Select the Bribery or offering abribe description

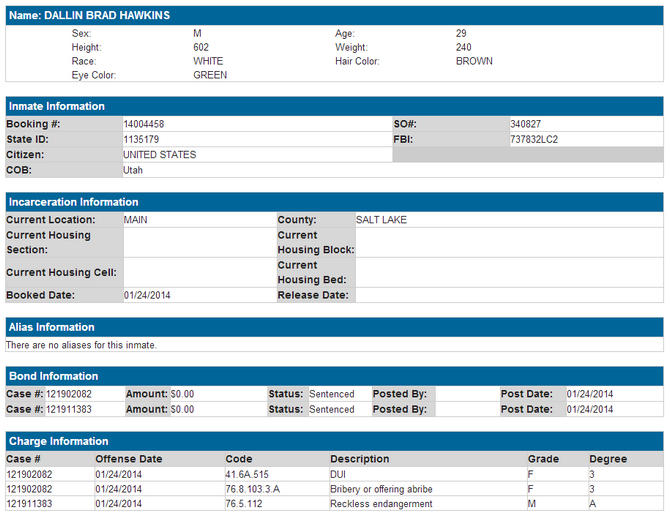click(x=381, y=489)
